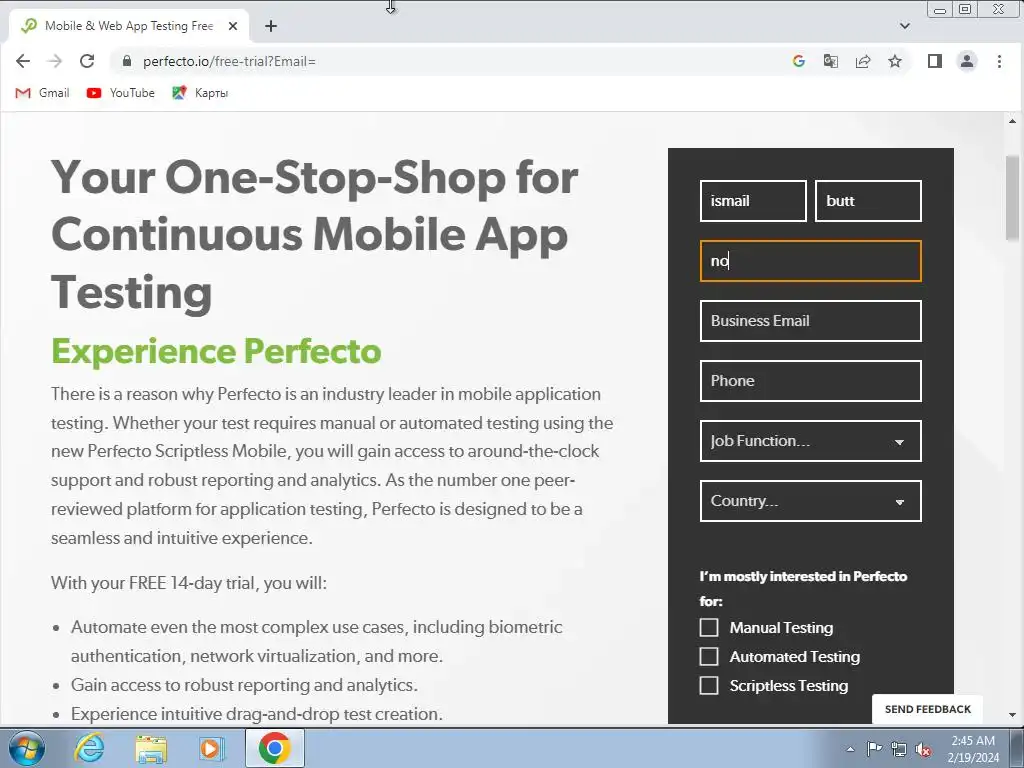Image resolution: width=1024 pixels, height=768 pixels.
Task: Open Google icon in address bar
Action: click(x=798, y=61)
